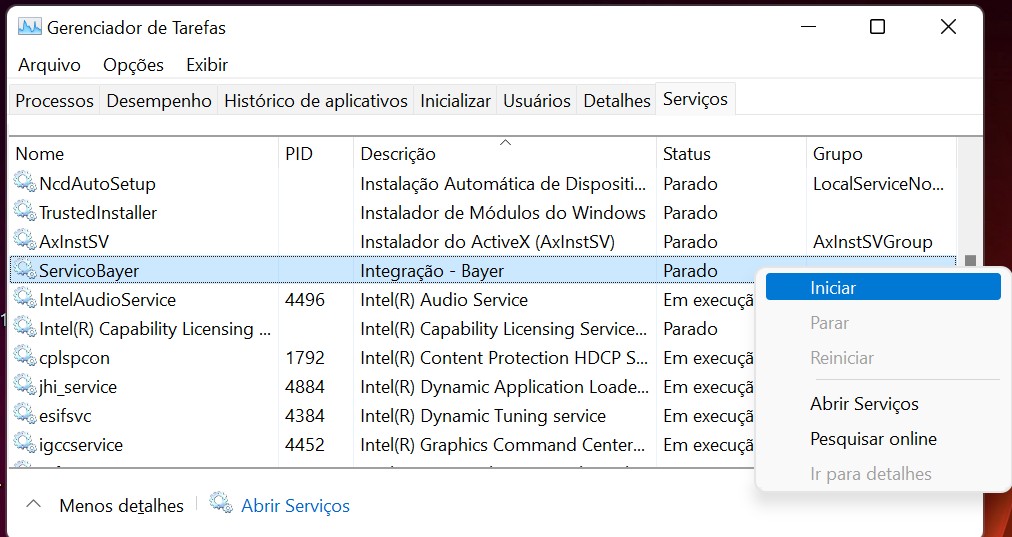Image resolution: width=1012 pixels, height=537 pixels.
Task: Click the vertical scrollbar thumb of services list
Action: pyautogui.click(x=970, y=260)
